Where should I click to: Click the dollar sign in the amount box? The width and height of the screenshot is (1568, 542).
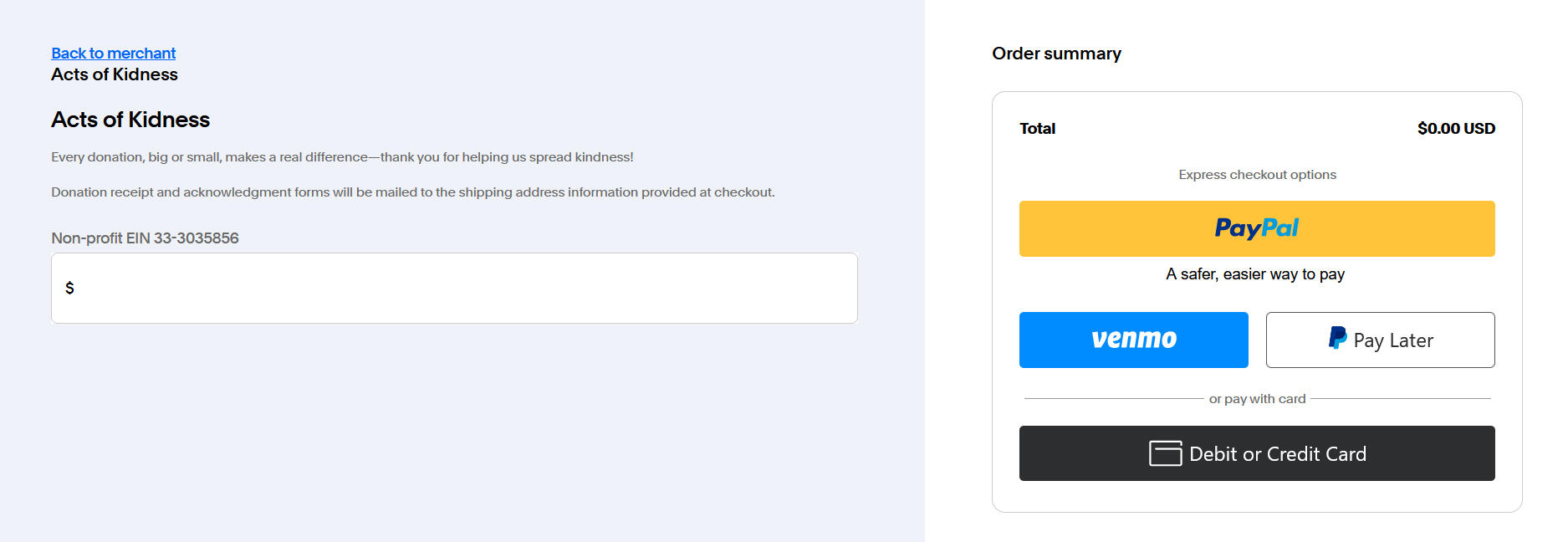69,288
